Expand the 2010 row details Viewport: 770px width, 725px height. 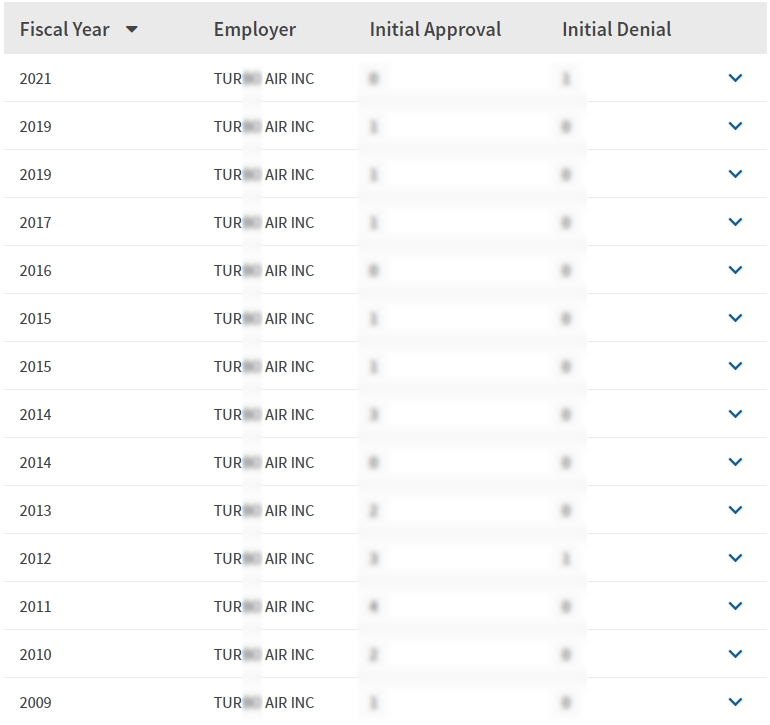(735, 654)
